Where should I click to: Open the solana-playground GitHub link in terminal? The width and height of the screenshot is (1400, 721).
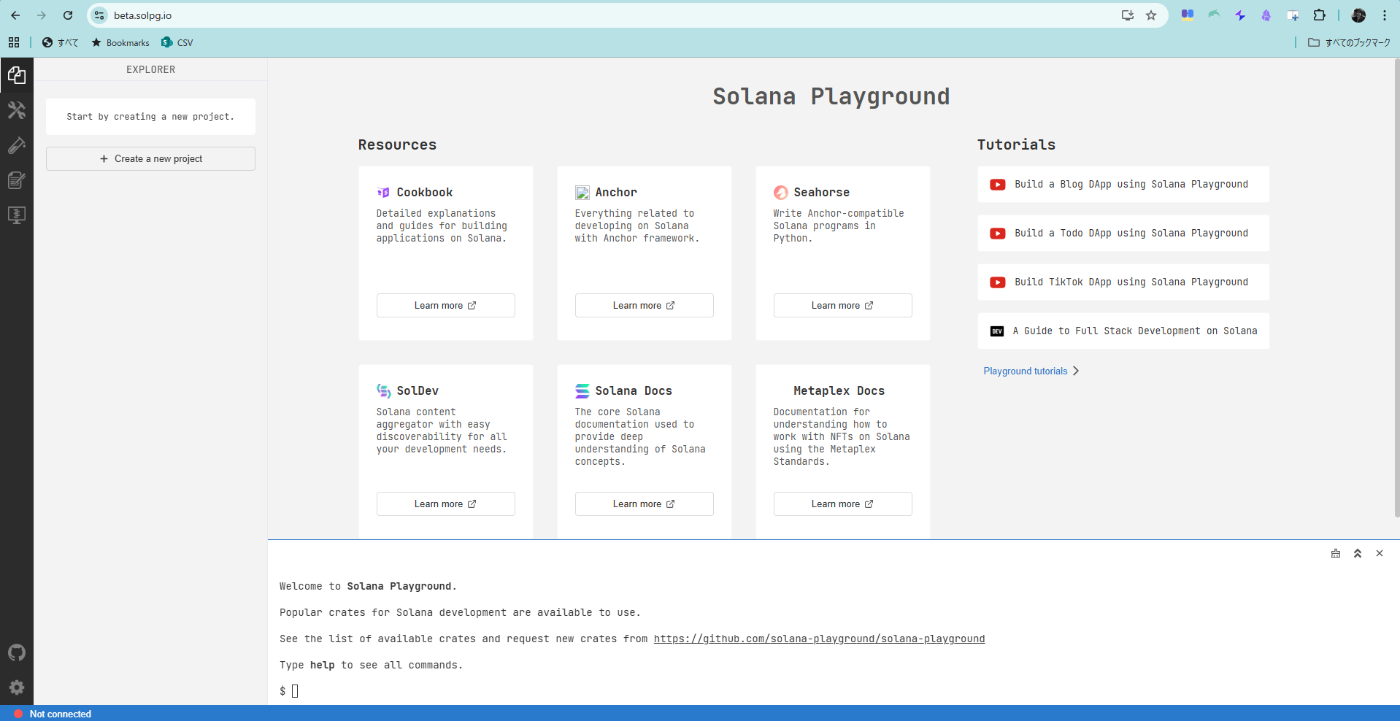click(x=819, y=639)
